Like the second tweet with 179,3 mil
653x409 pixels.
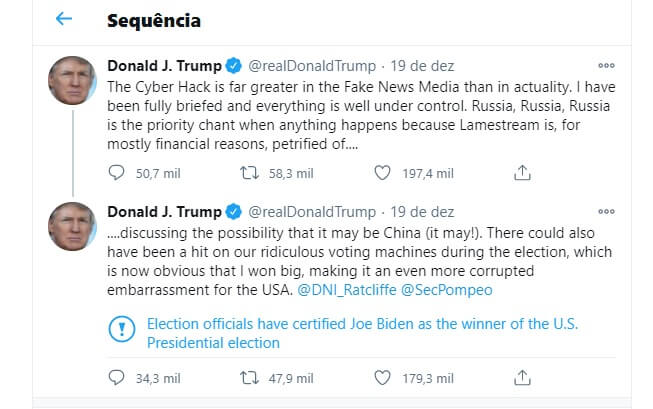[380, 378]
